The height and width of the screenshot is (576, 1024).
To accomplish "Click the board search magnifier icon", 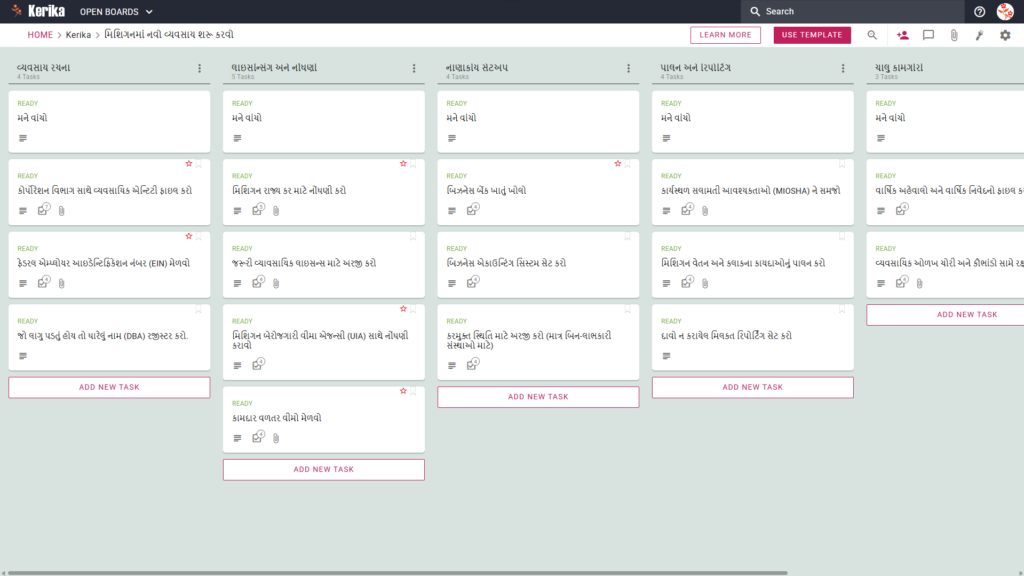I will 872,35.
